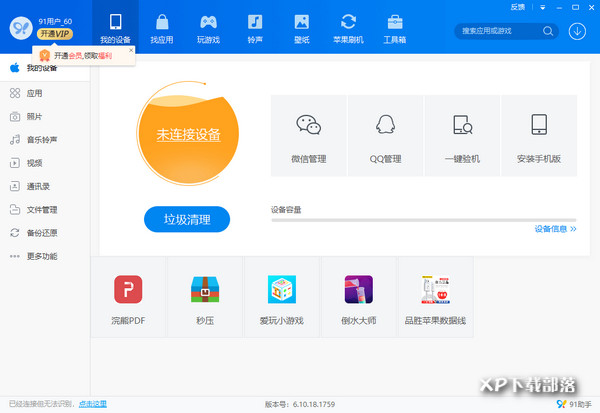Open the 完熊PDF app tile

(128, 297)
